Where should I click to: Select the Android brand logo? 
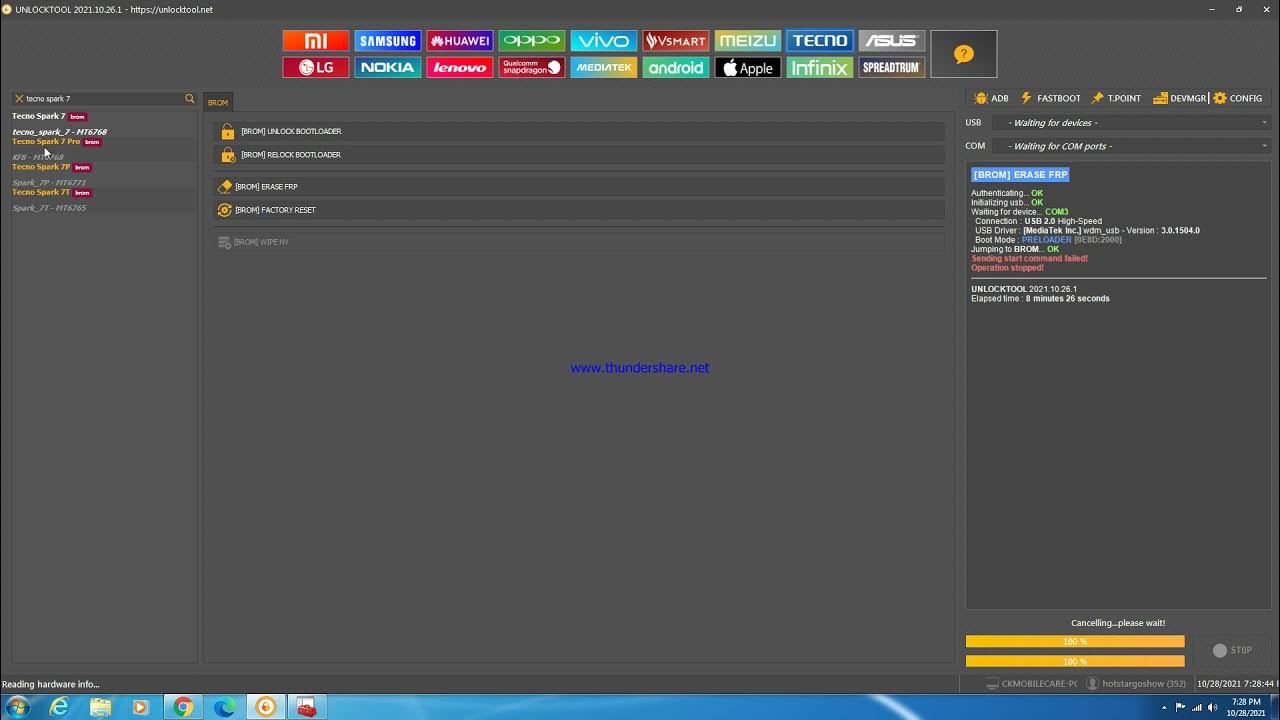coord(676,68)
